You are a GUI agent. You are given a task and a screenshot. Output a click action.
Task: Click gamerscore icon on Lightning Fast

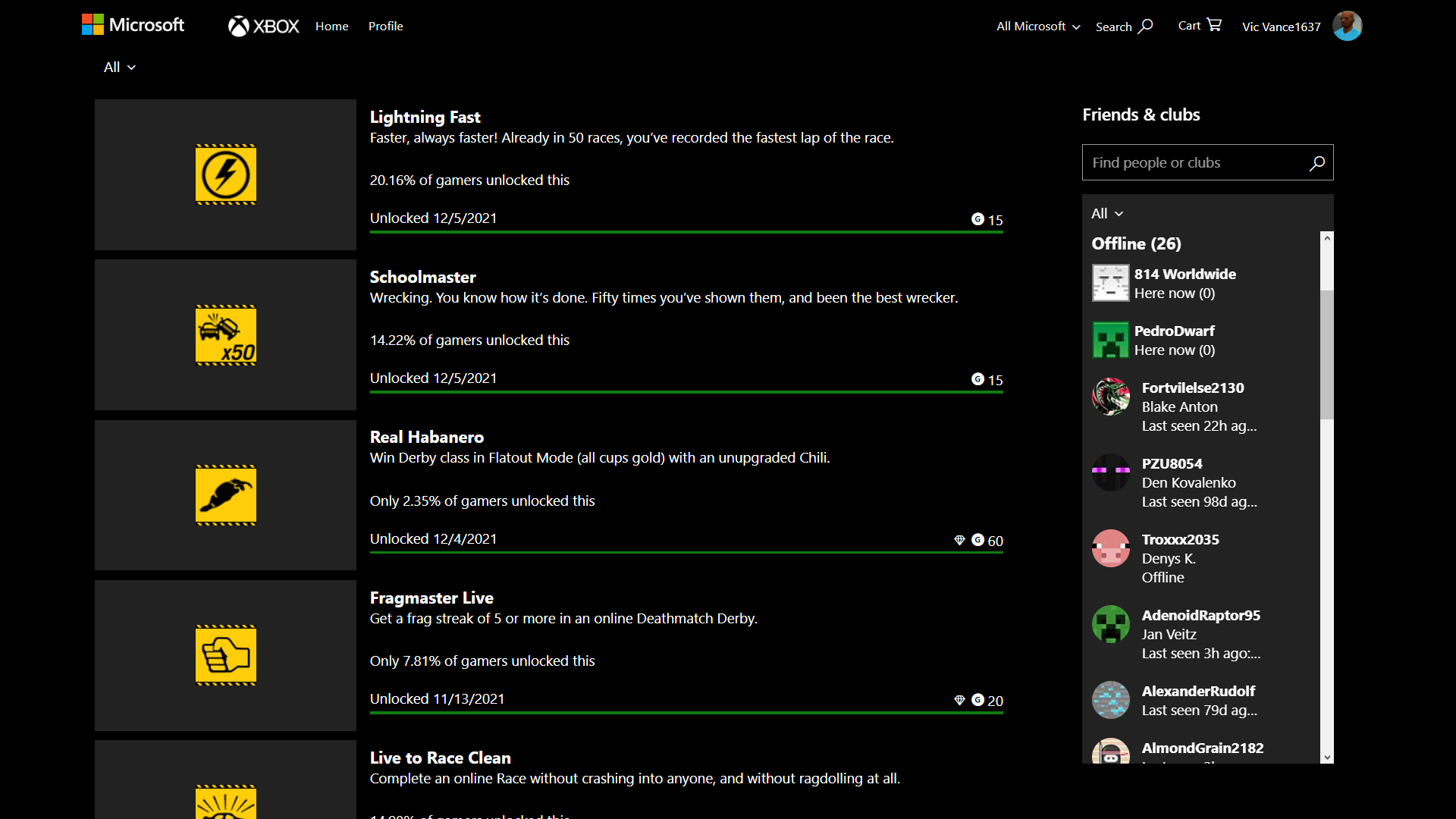[x=977, y=219]
